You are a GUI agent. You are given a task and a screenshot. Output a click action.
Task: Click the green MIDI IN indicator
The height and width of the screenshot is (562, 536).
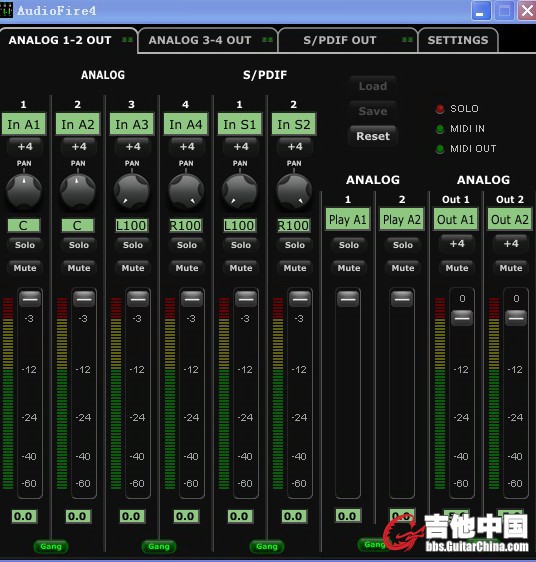(440, 129)
